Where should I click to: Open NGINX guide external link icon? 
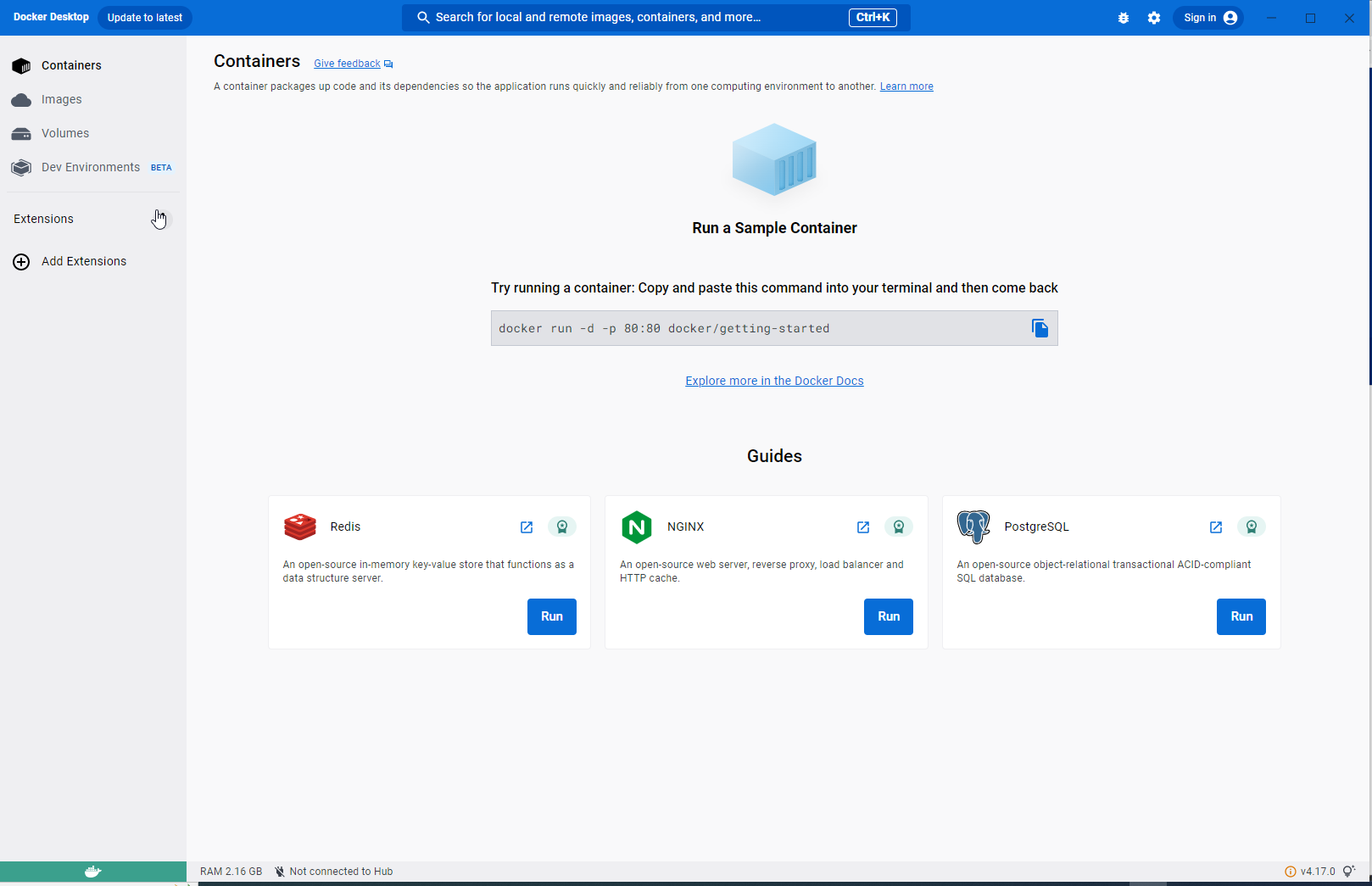863,527
